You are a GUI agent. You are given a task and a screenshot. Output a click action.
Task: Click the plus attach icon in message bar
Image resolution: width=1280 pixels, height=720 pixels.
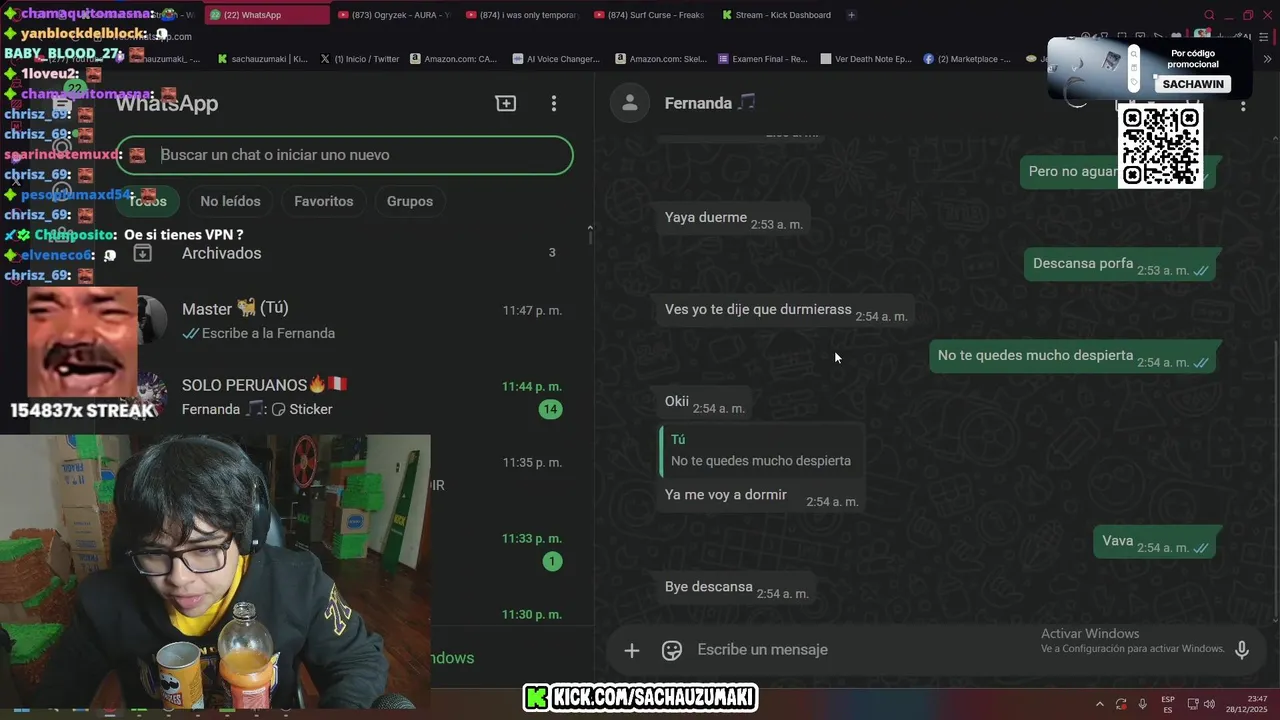(632, 650)
